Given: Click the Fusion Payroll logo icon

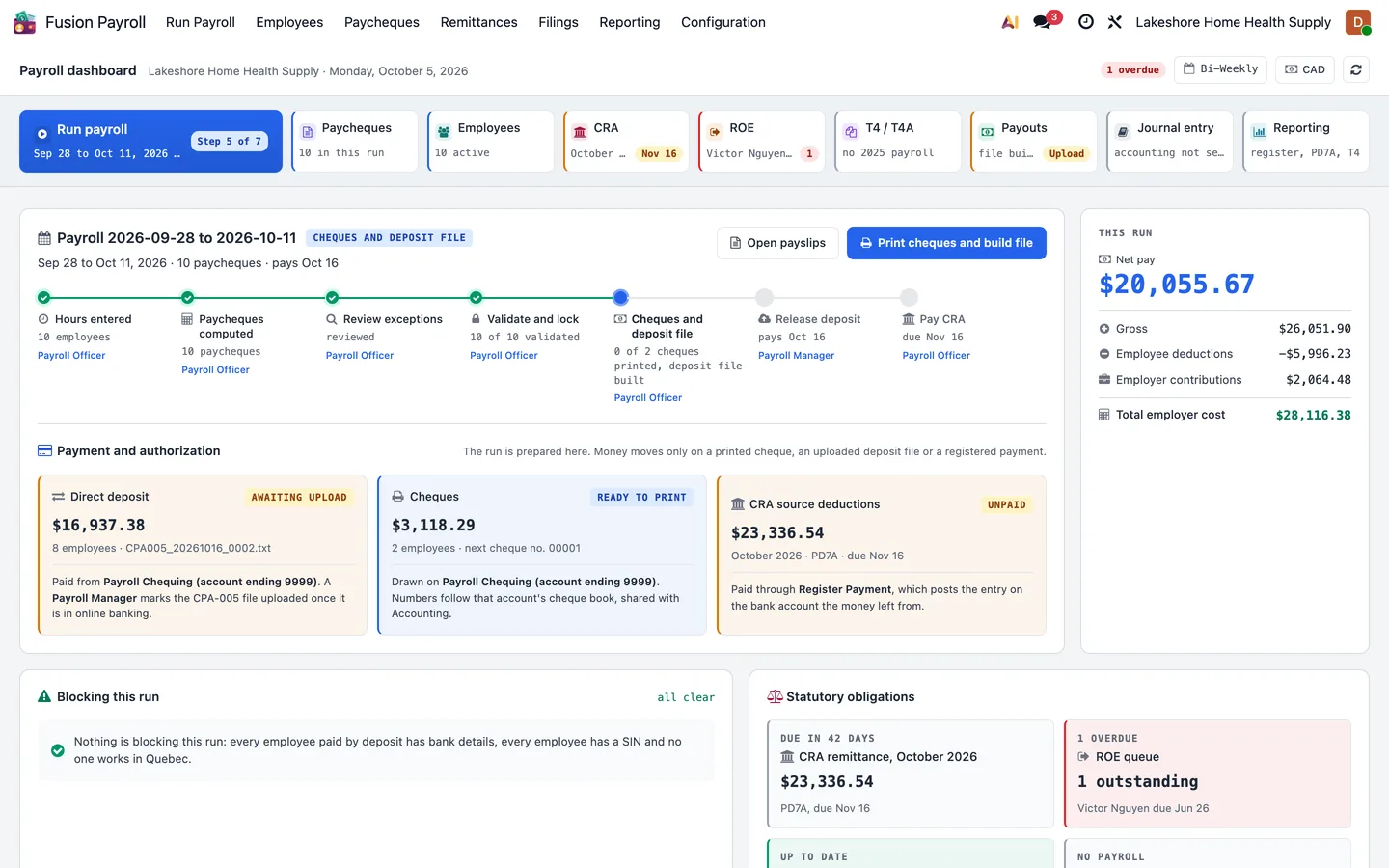Looking at the screenshot, I should [24, 22].
